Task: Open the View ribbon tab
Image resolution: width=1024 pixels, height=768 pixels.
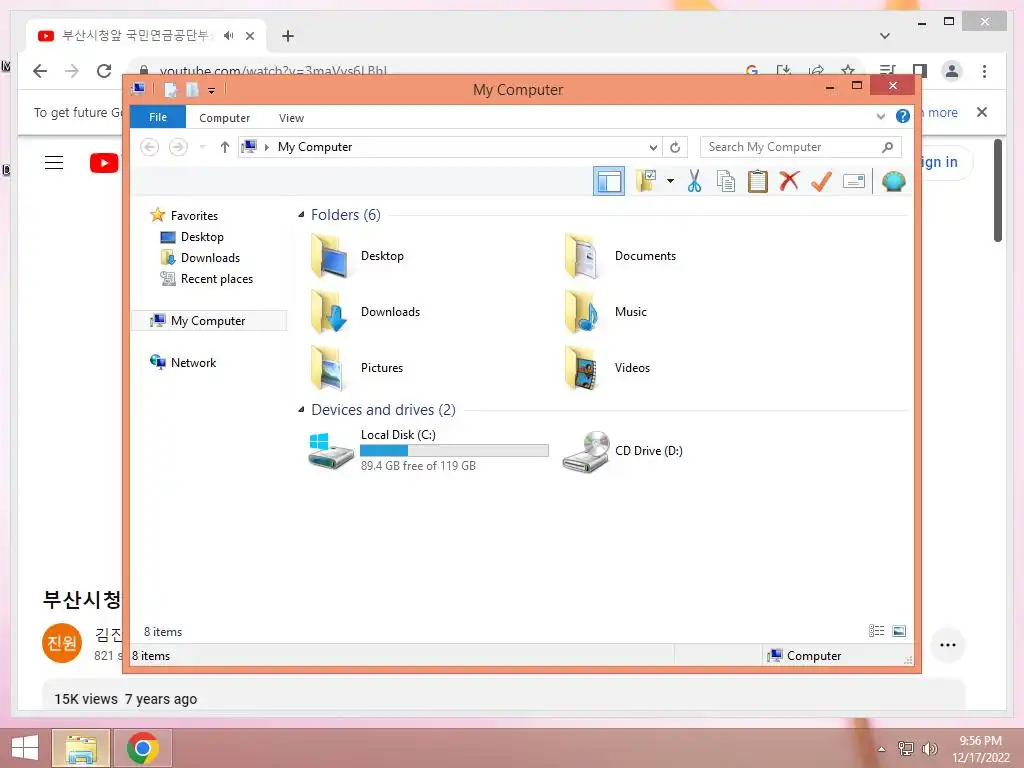Action: pyautogui.click(x=291, y=118)
